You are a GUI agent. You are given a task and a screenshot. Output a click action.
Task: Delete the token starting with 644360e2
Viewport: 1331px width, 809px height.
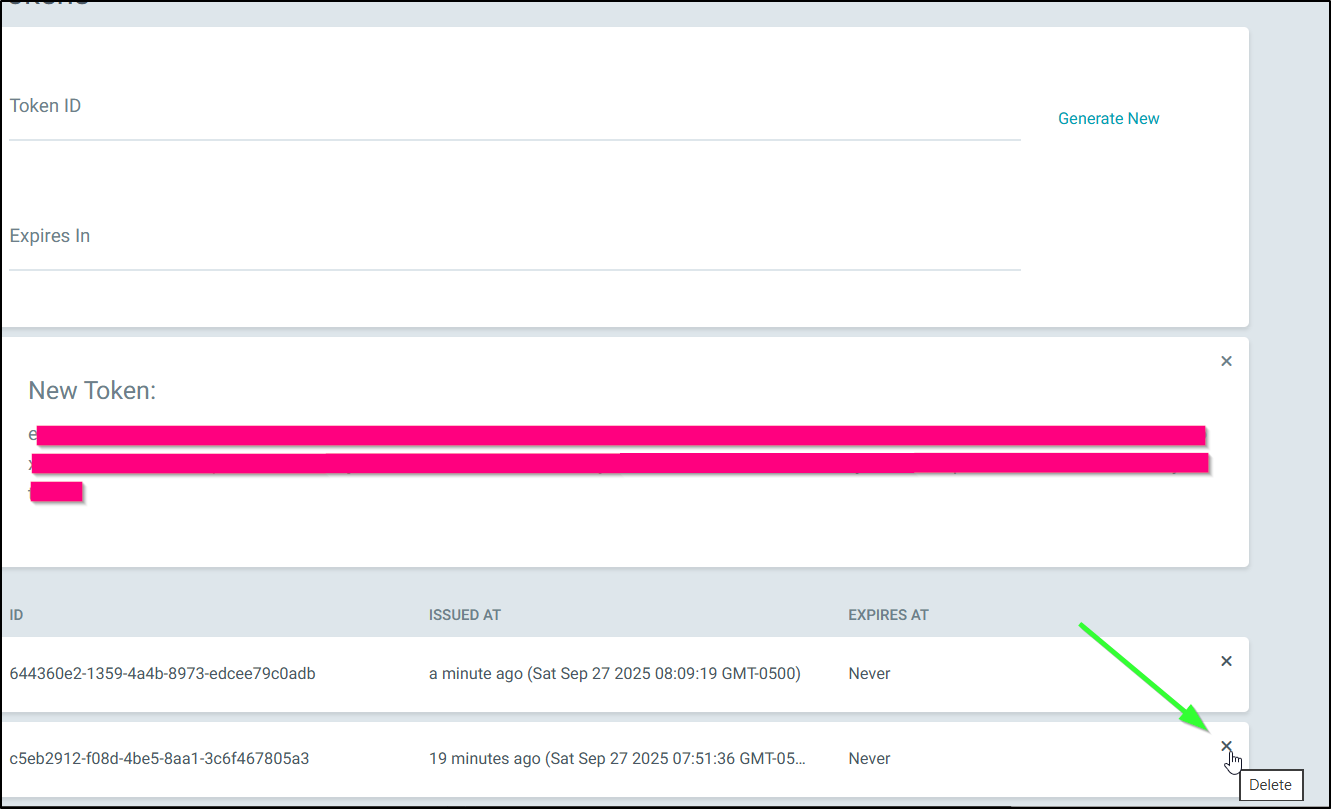click(1226, 661)
